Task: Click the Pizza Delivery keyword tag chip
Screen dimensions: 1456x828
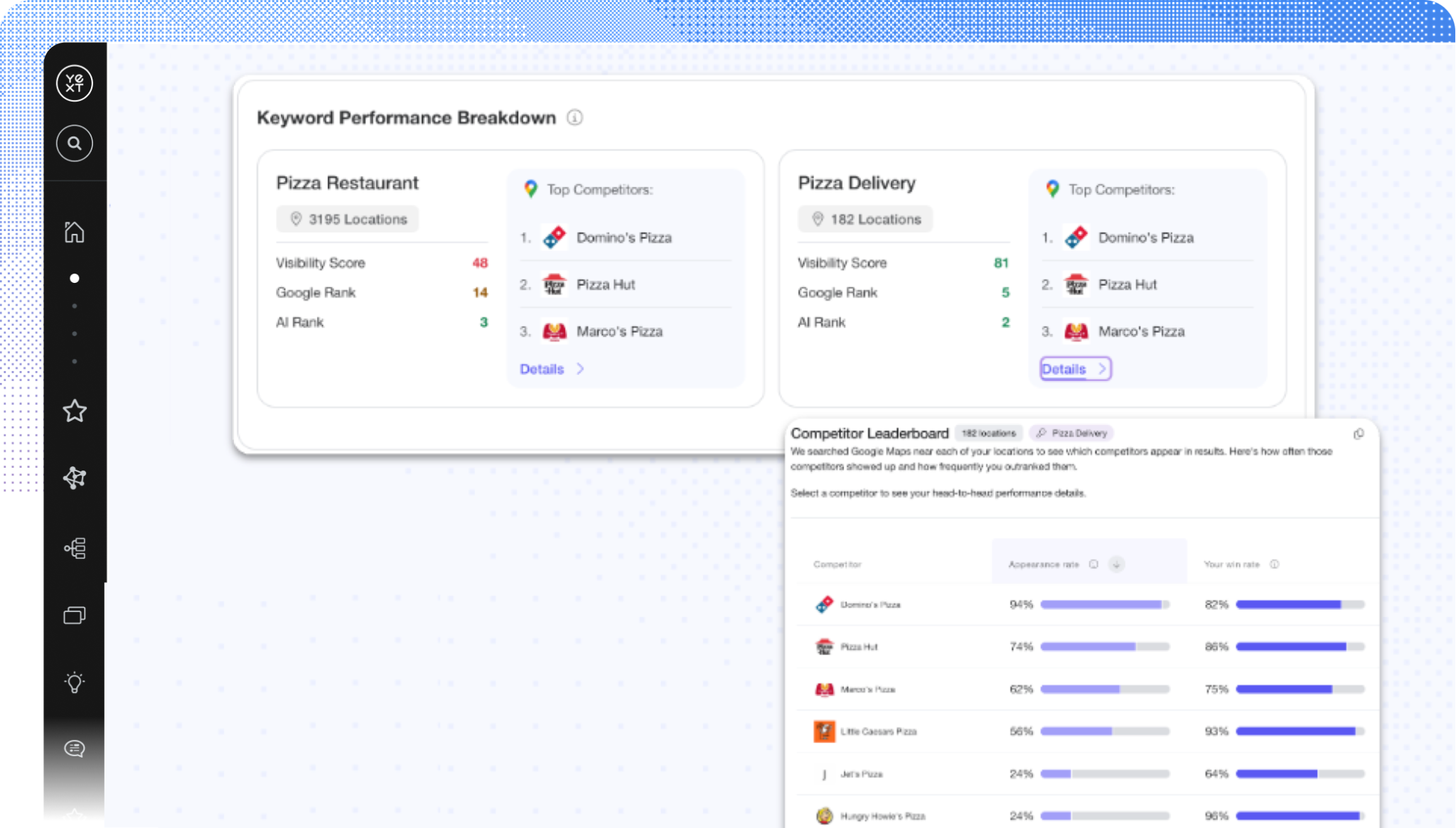Action: pyautogui.click(x=1071, y=433)
